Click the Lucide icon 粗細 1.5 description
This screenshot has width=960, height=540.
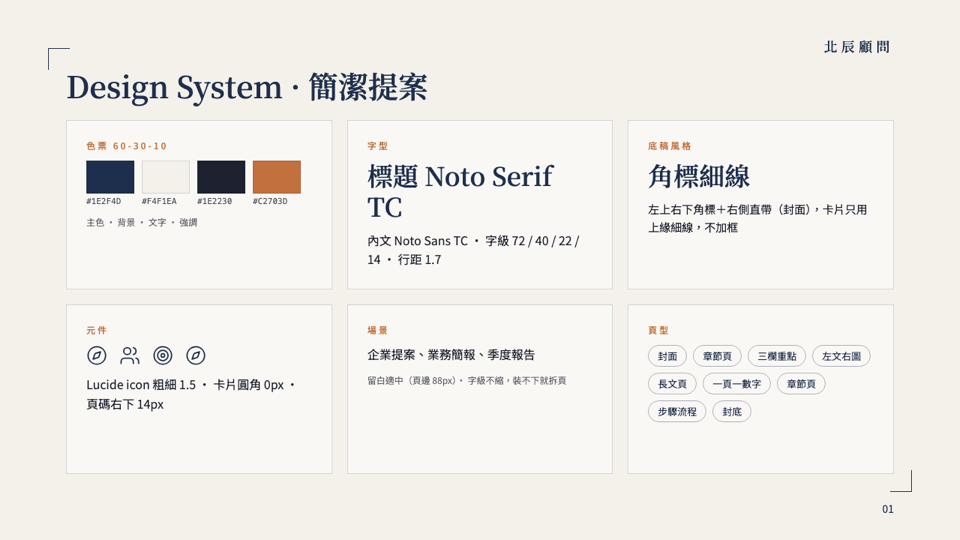191,394
